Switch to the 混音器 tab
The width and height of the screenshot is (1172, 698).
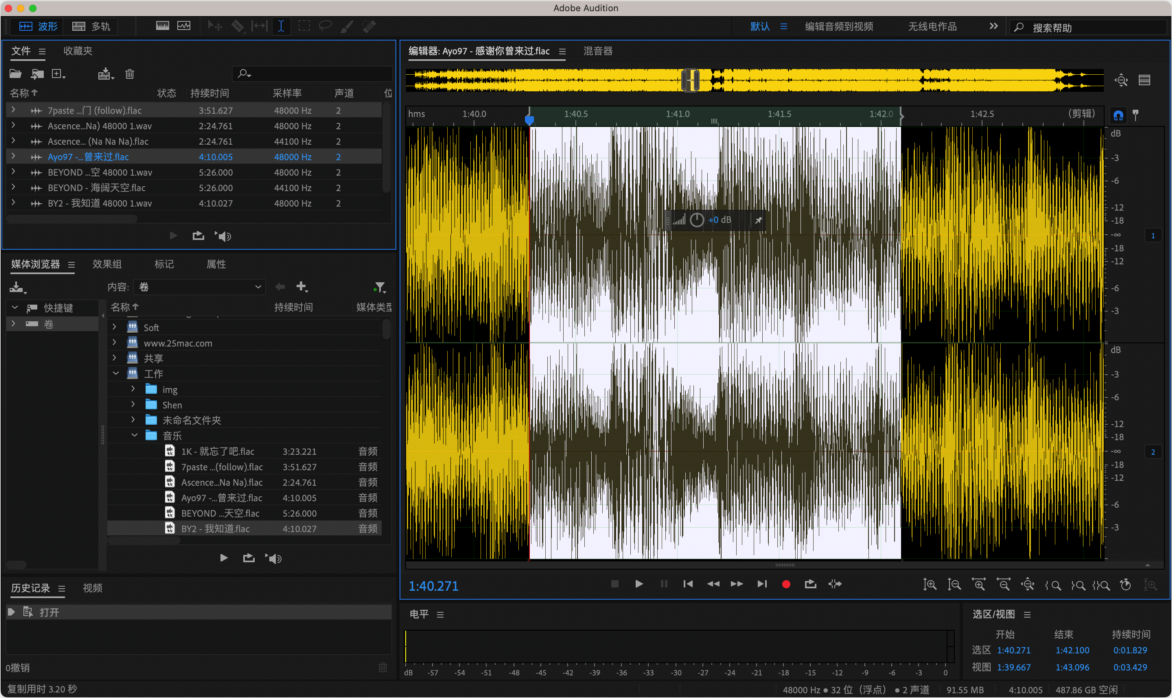pos(598,52)
